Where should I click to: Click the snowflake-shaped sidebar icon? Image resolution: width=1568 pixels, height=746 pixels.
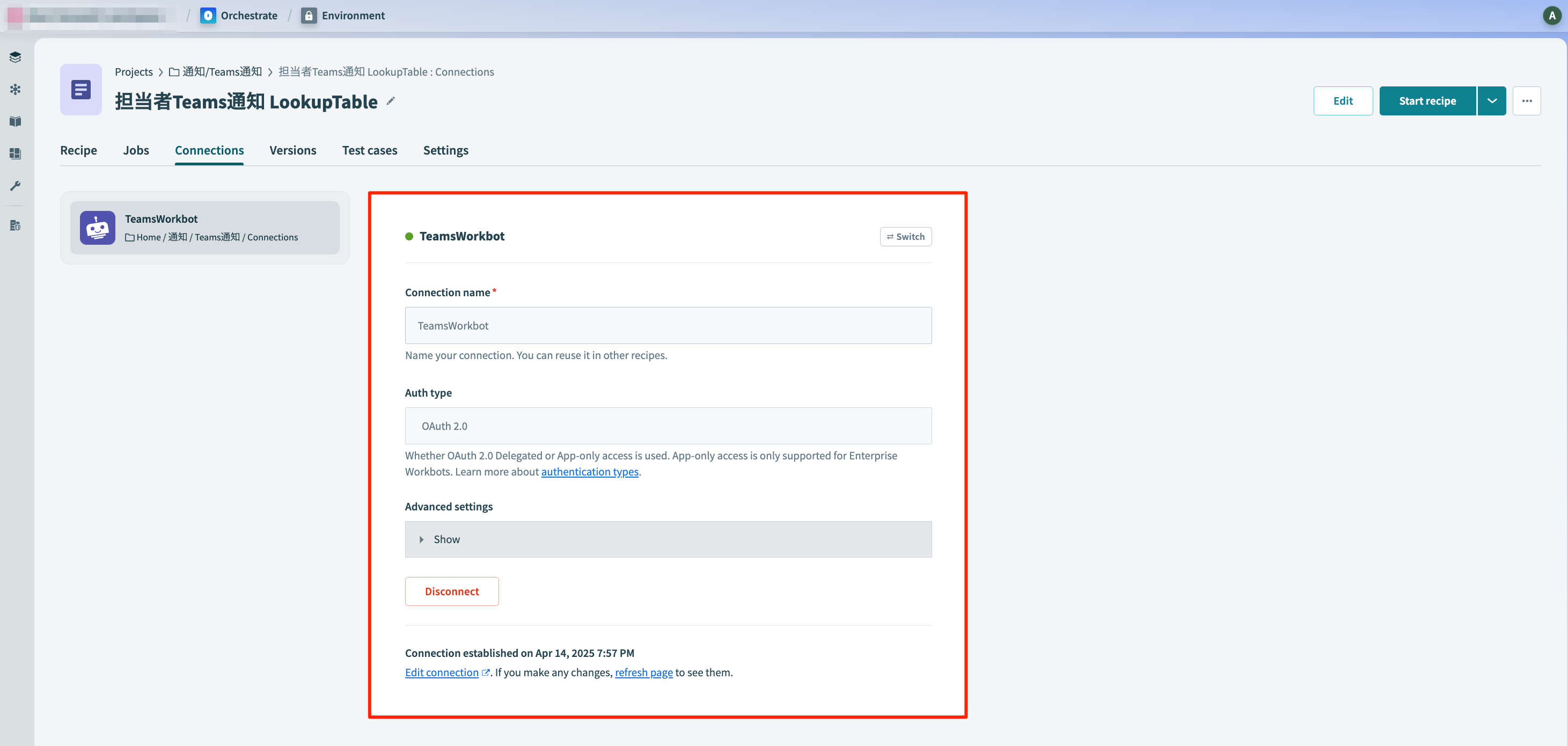click(x=15, y=90)
